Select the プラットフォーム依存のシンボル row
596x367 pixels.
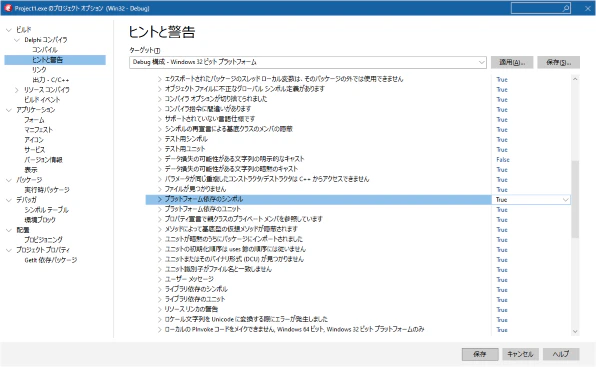point(318,199)
